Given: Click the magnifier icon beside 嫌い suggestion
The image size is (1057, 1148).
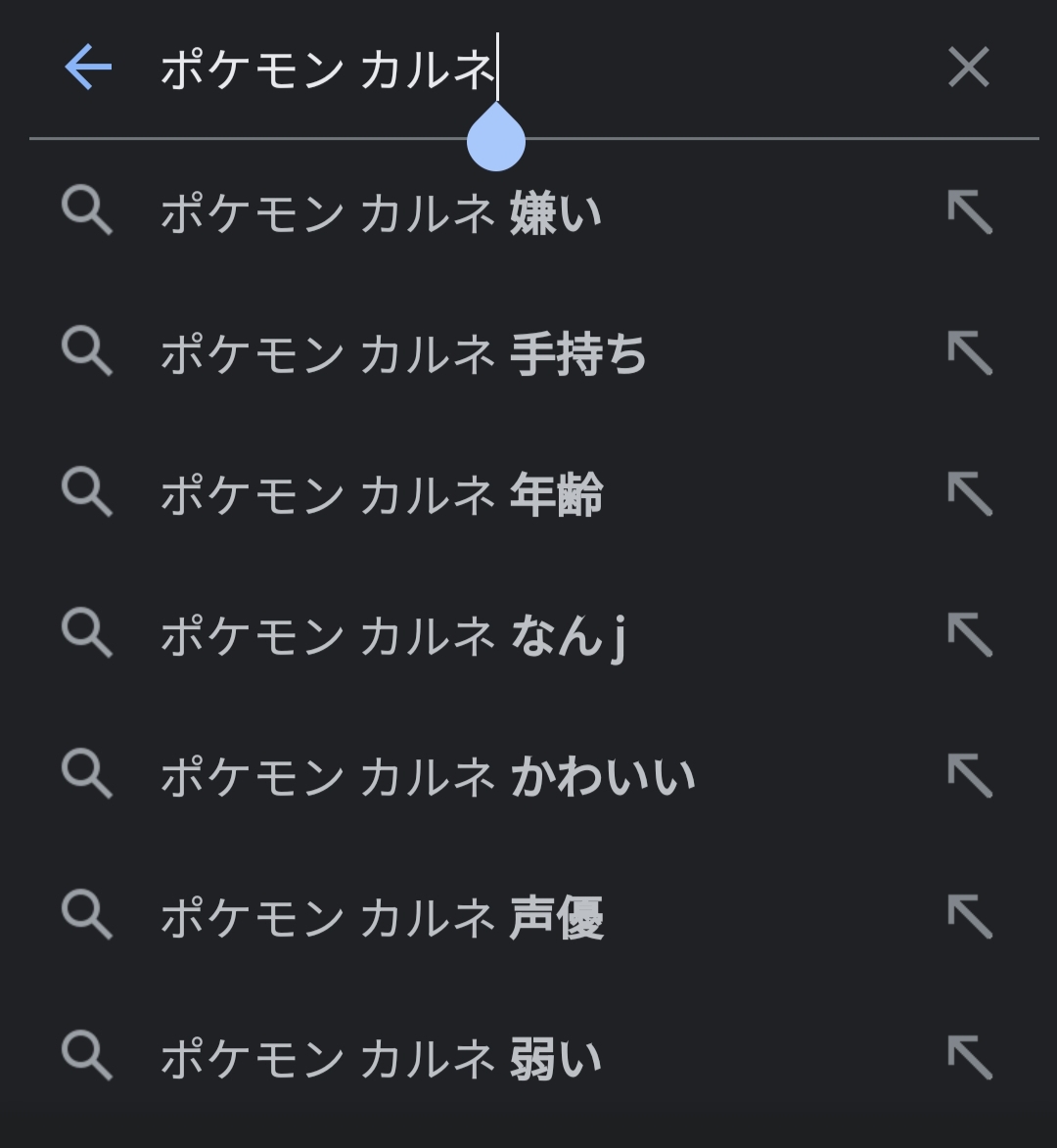Looking at the screenshot, I should tap(87, 212).
